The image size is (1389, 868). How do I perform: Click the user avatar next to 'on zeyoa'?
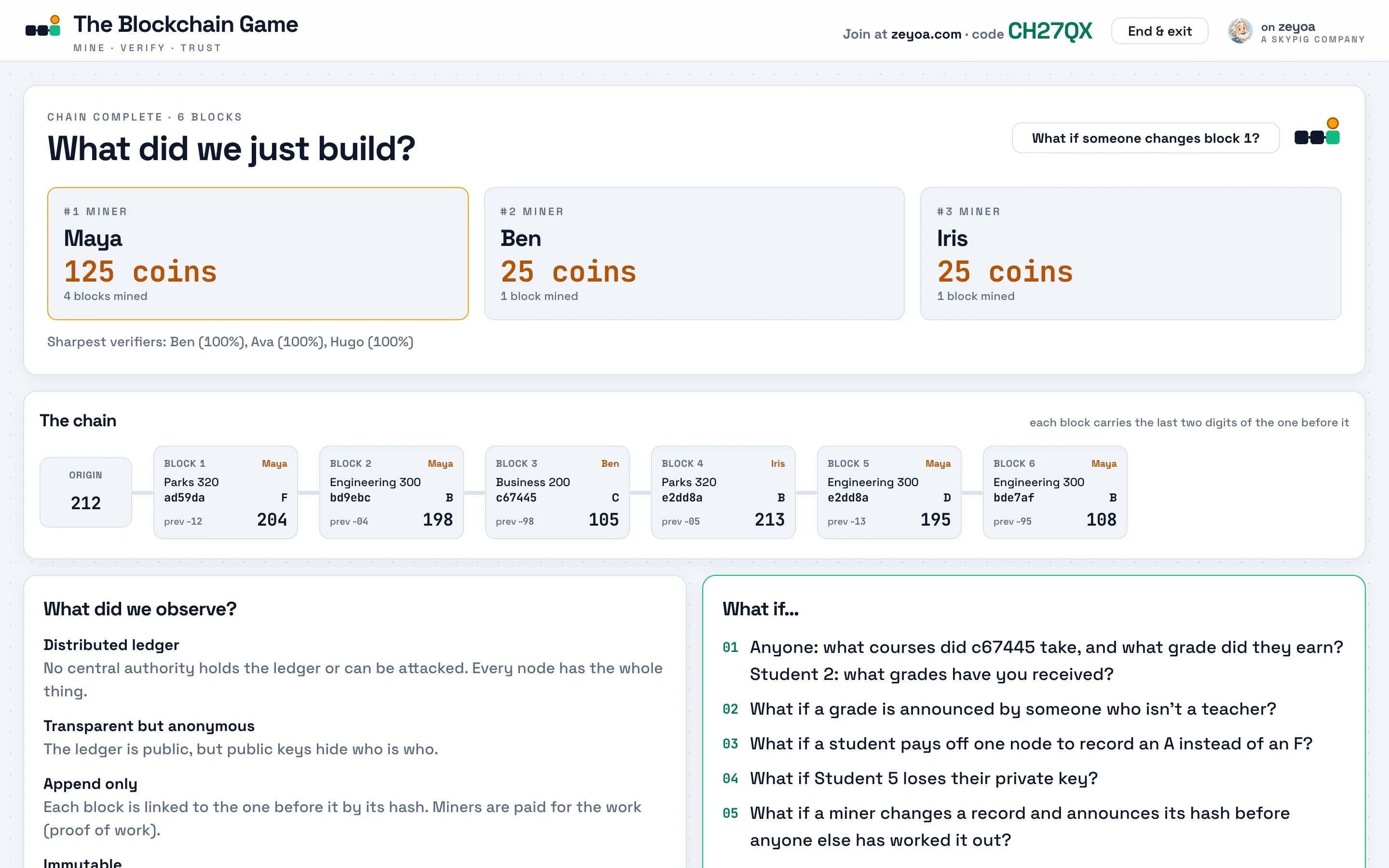click(x=1240, y=31)
